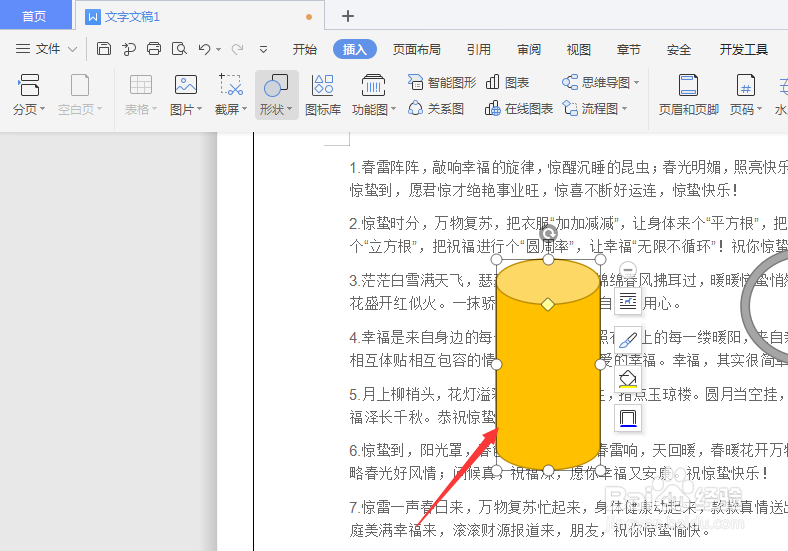
Task: Insert a 智能图形 smart graphic
Action: (x=442, y=82)
